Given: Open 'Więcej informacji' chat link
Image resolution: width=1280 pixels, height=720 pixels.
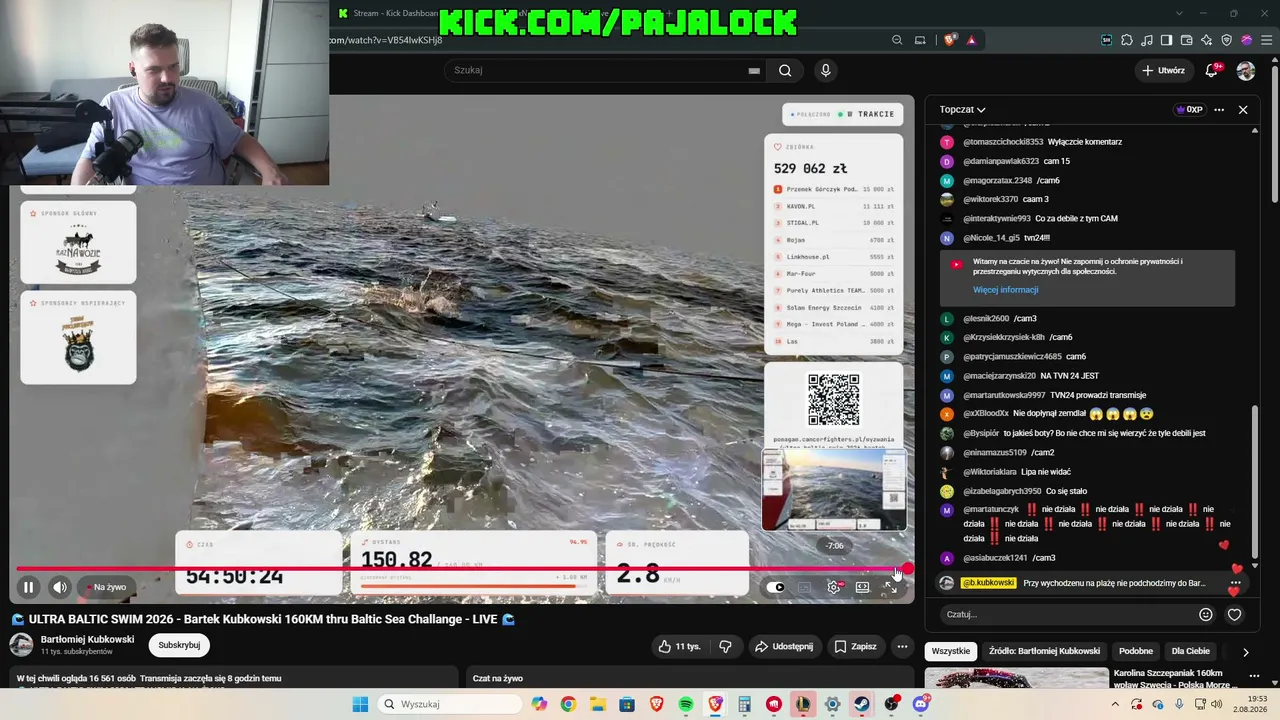Looking at the screenshot, I should tap(1005, 290).
